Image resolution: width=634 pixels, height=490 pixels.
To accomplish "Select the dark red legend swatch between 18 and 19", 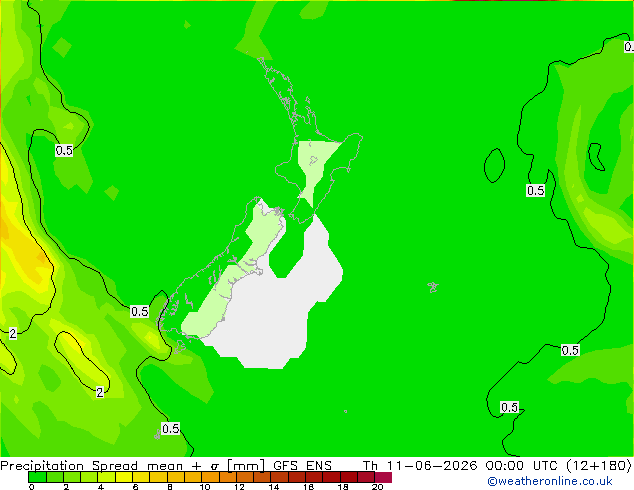I will click(x=349, y=477).
